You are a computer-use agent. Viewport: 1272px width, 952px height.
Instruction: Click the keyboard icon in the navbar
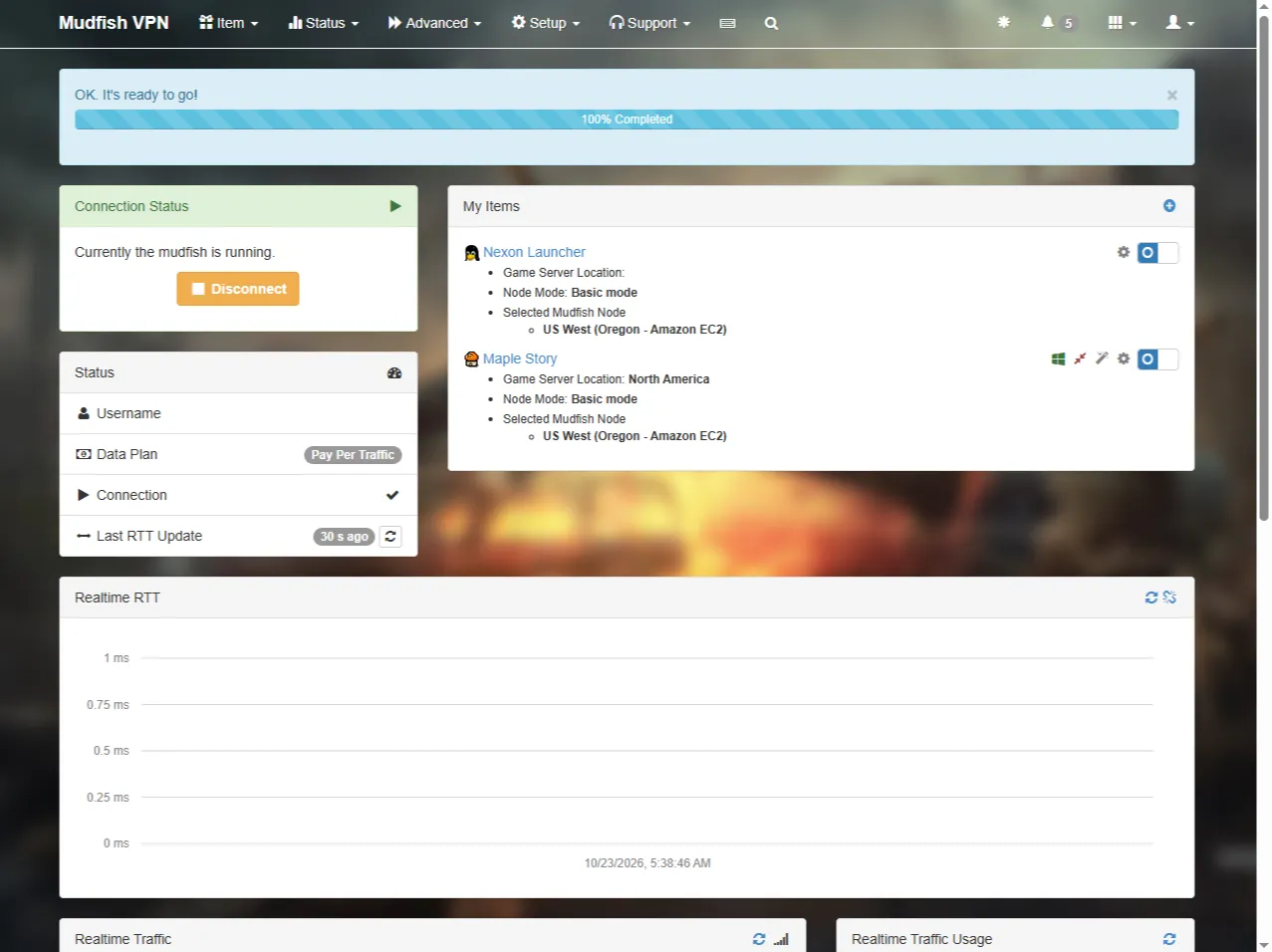(727, 23)
